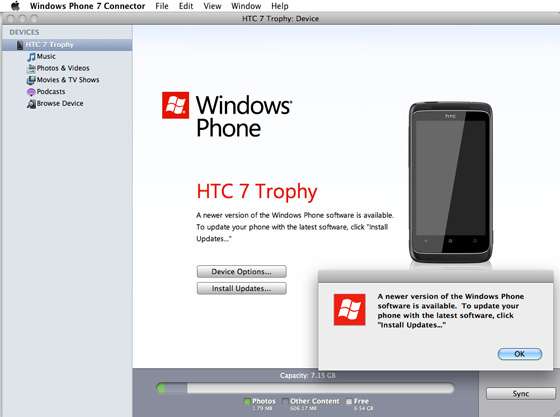Open the Window menu

(246, 6)
